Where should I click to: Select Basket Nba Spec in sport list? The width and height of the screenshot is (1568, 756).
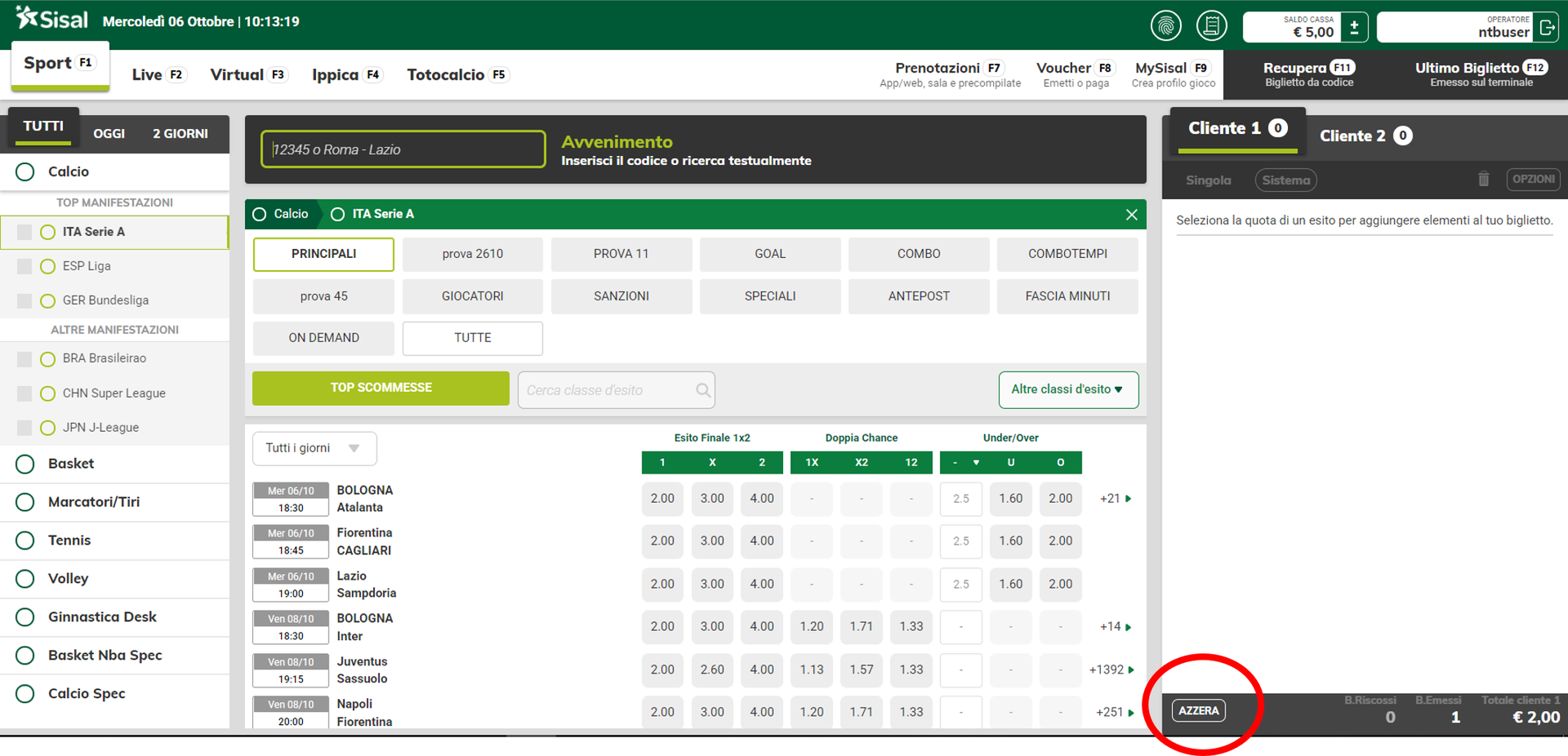point(114,656)
